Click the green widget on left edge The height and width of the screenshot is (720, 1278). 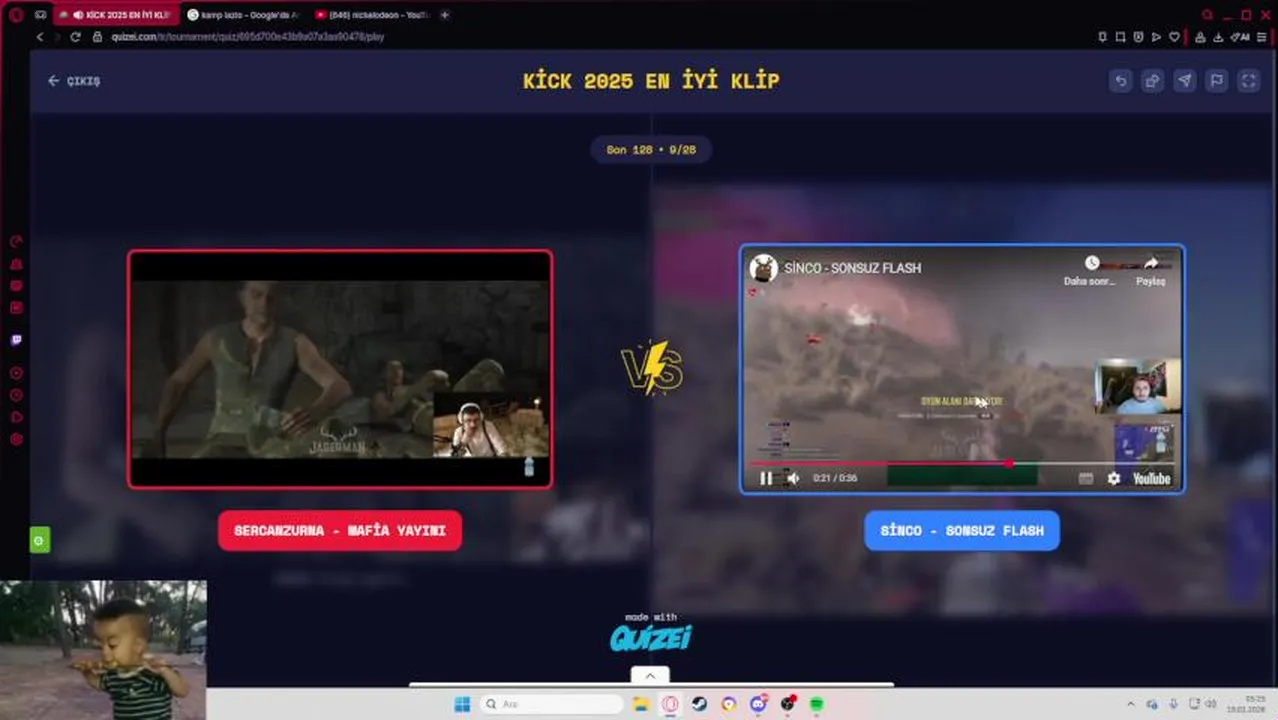[x=39, y=541]
